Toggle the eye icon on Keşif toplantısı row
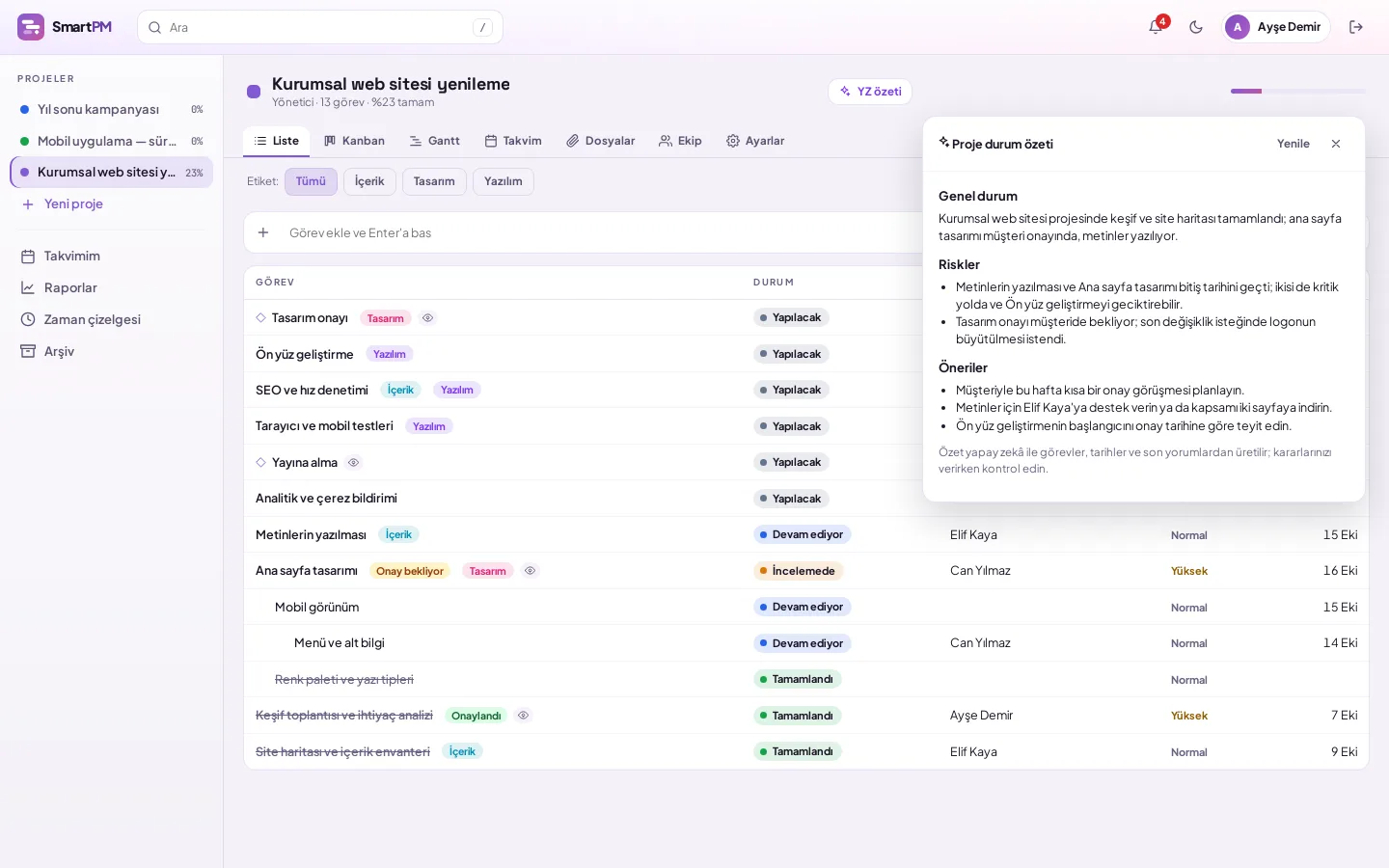1389x868 pixels. tap(523, 716)
